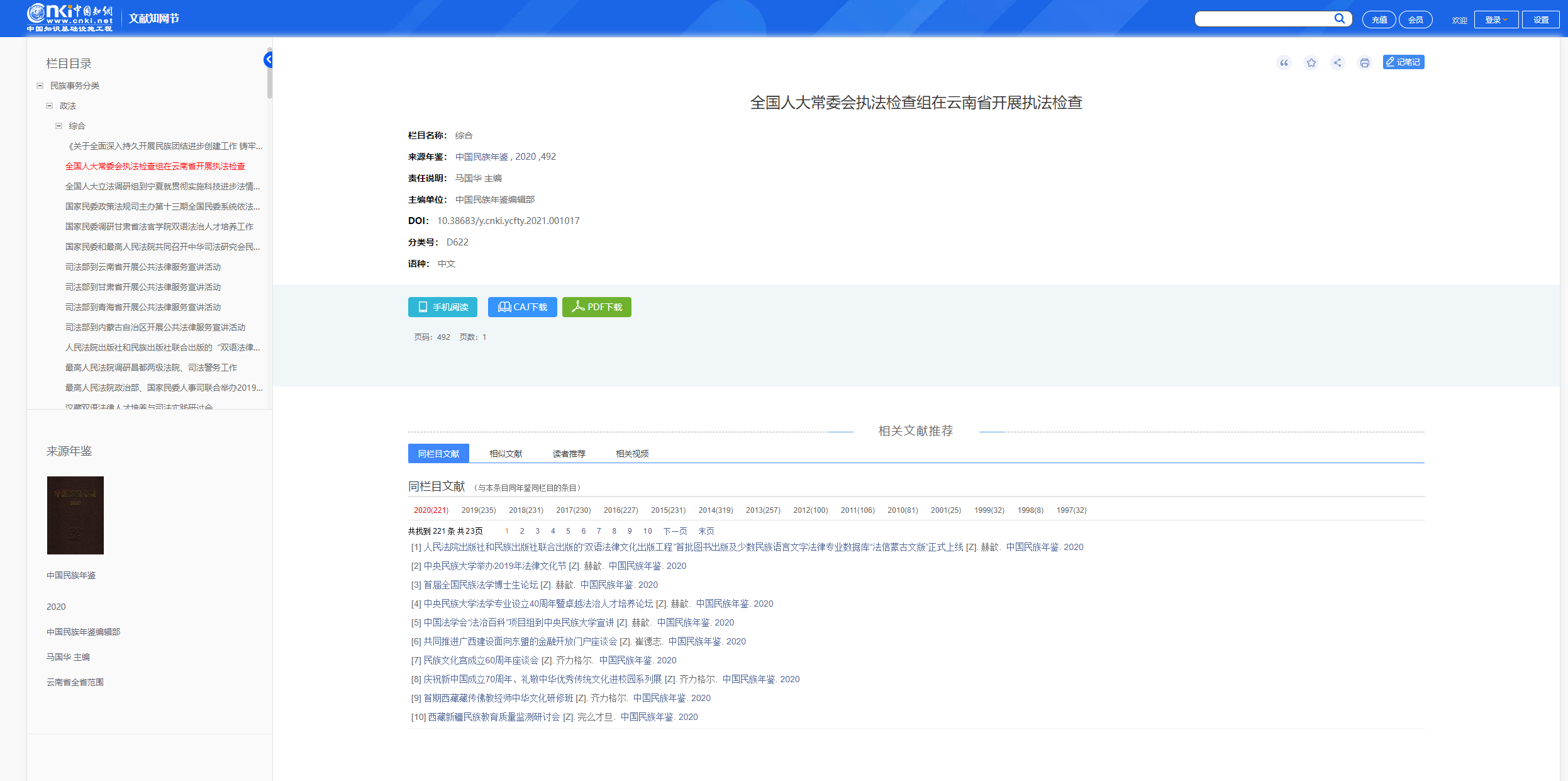Select the 2019(235) year filter

[x=478, y=510]
